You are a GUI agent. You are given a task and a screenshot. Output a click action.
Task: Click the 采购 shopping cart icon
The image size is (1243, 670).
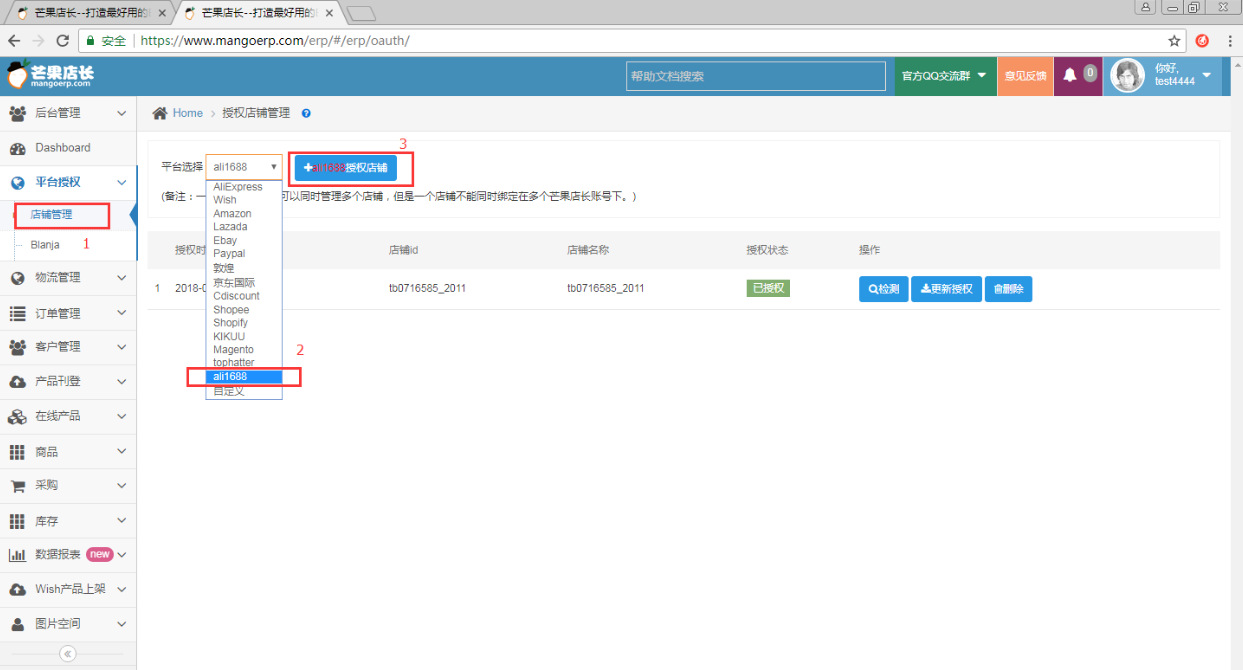click(x=17, y=486)
